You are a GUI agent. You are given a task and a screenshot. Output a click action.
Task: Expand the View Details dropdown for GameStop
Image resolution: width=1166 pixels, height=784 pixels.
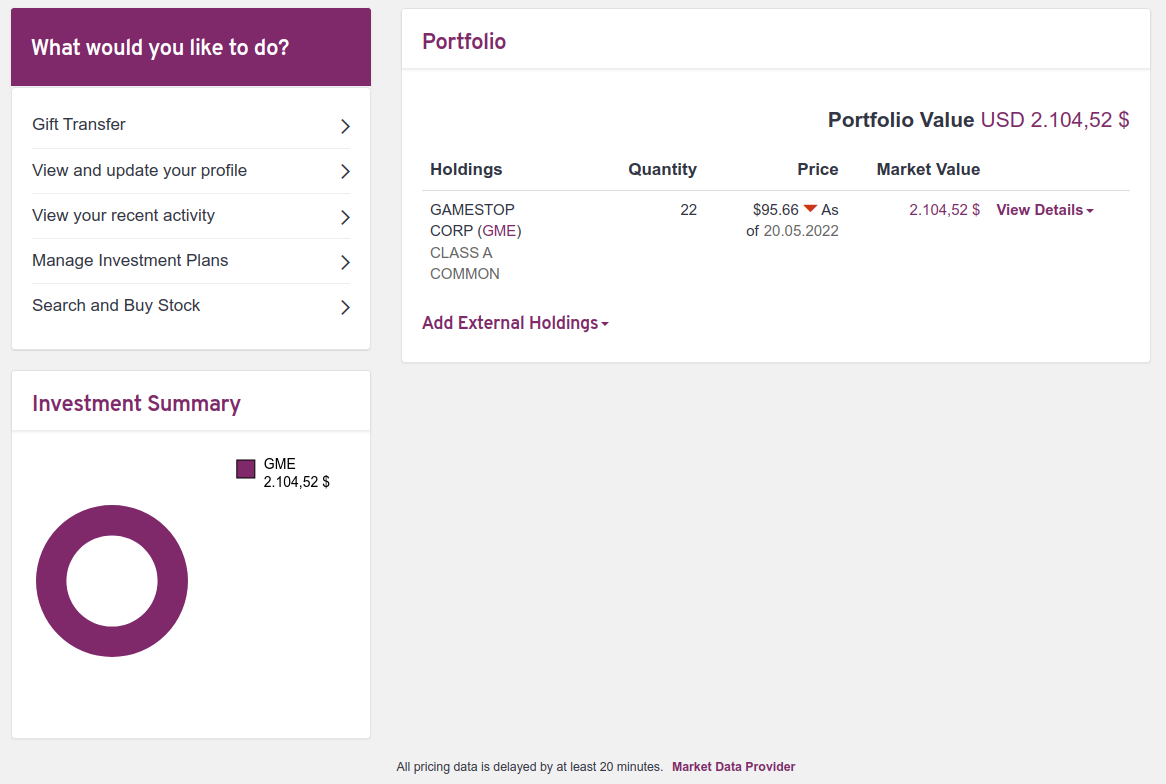(x=1044, y=209)
